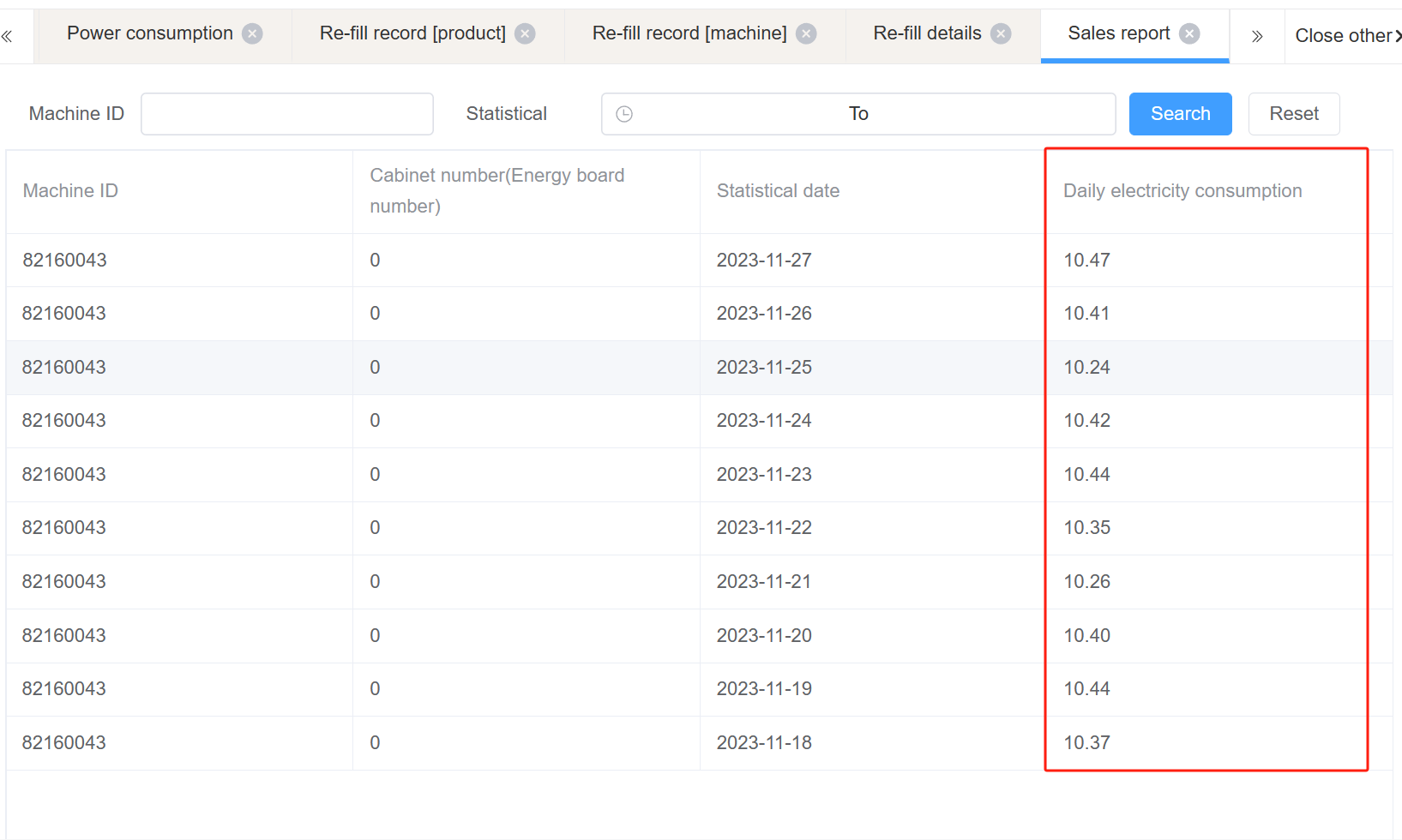The width and height of the screenshot is (1402, 840).
Task: Select the row dated 2023-11-27
Action: click(x=763, y=261)
